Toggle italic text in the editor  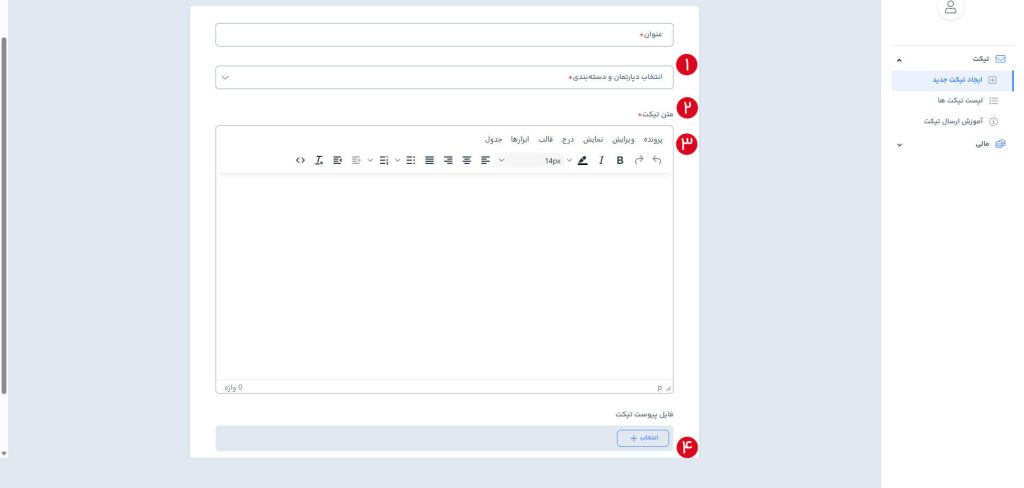[x=601, y=160]
